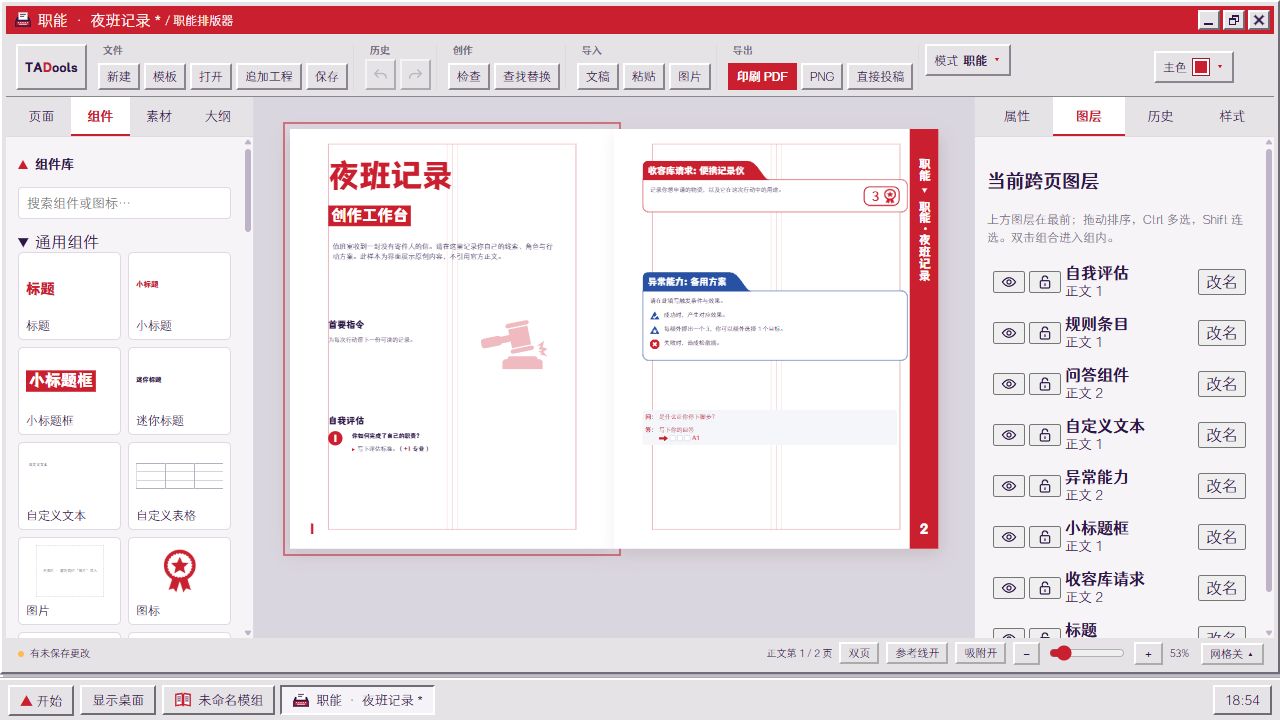1280x720 pixels.
Task: Lock the 问答组件 layer
Action: coord(1045,384)
